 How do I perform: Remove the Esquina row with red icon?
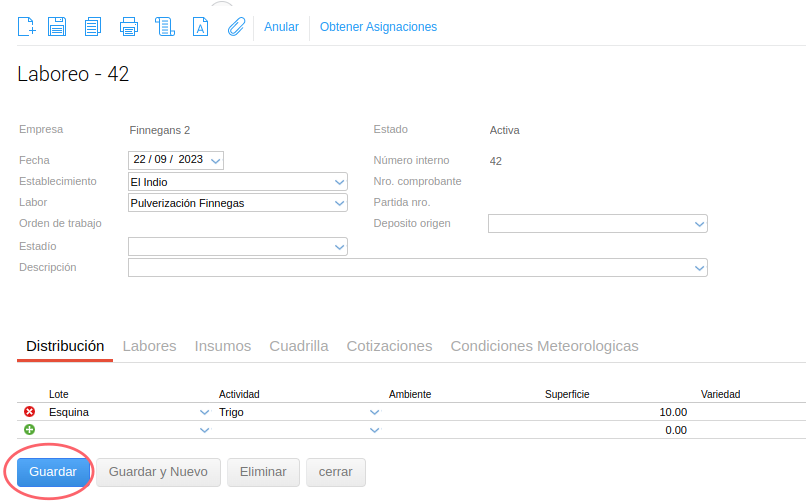coord(29,412)
